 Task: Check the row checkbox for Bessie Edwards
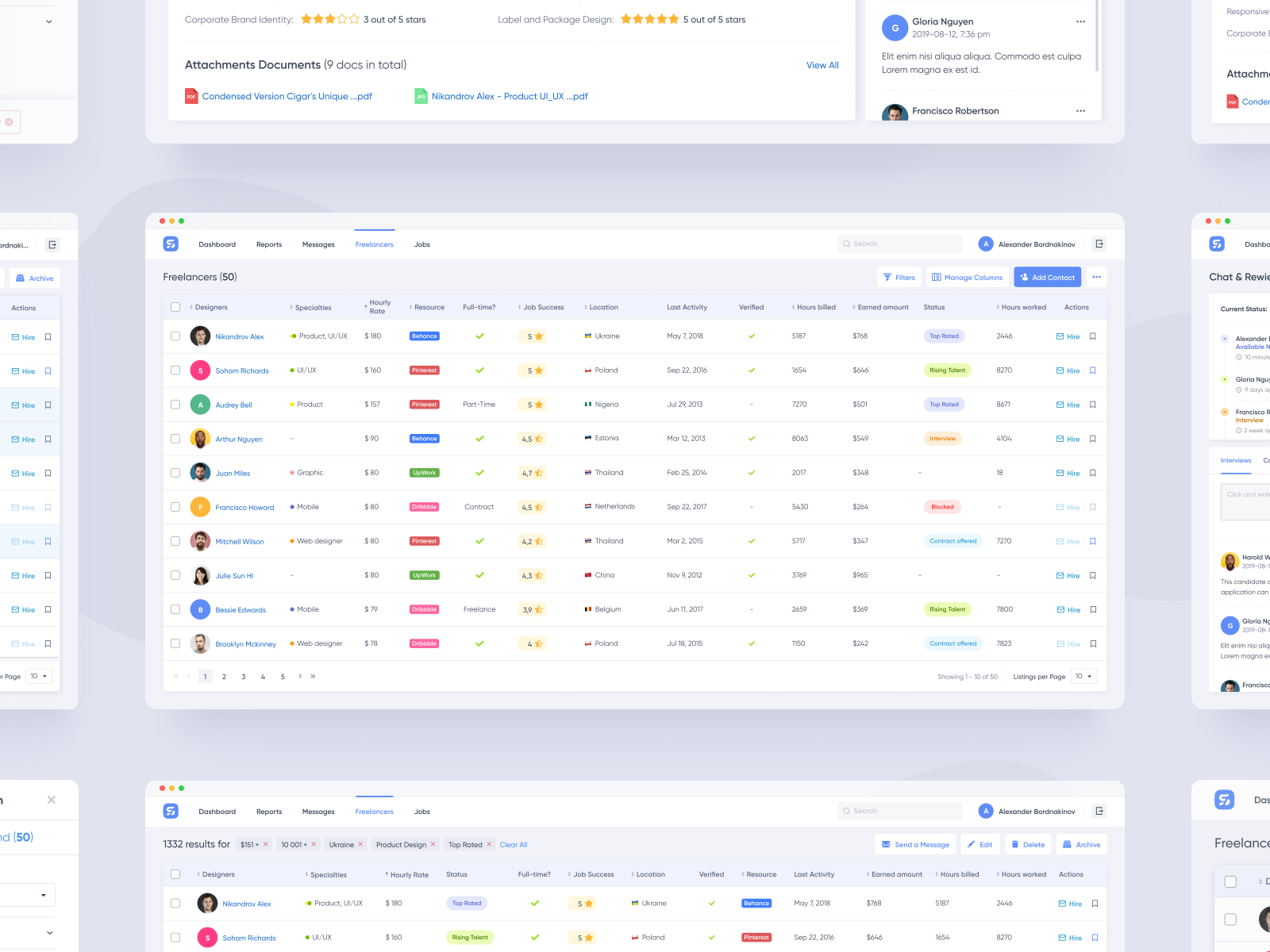[x=175, y=609]
